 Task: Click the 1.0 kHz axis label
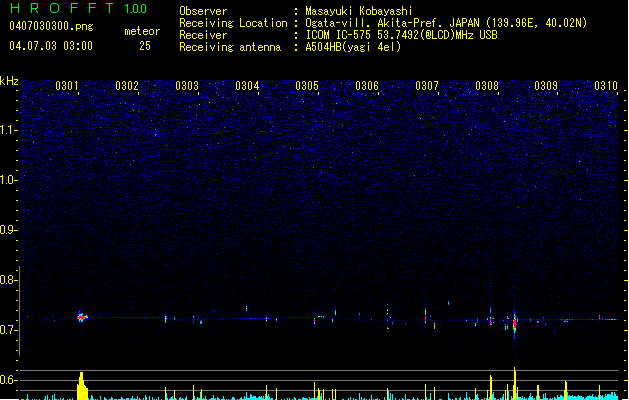click(8, 180)
